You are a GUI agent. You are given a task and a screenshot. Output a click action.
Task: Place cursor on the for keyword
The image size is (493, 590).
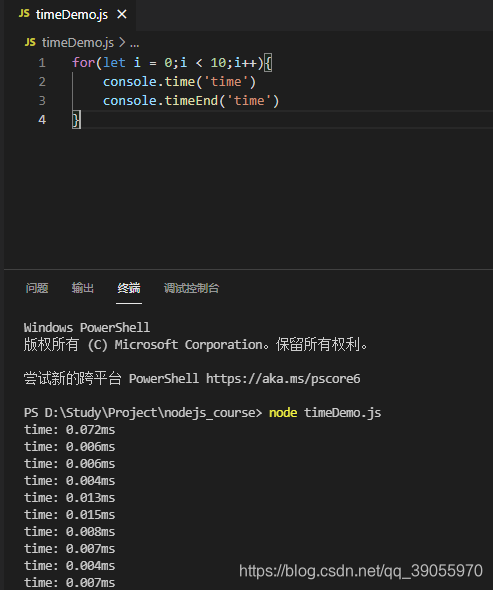pos(84,62)
